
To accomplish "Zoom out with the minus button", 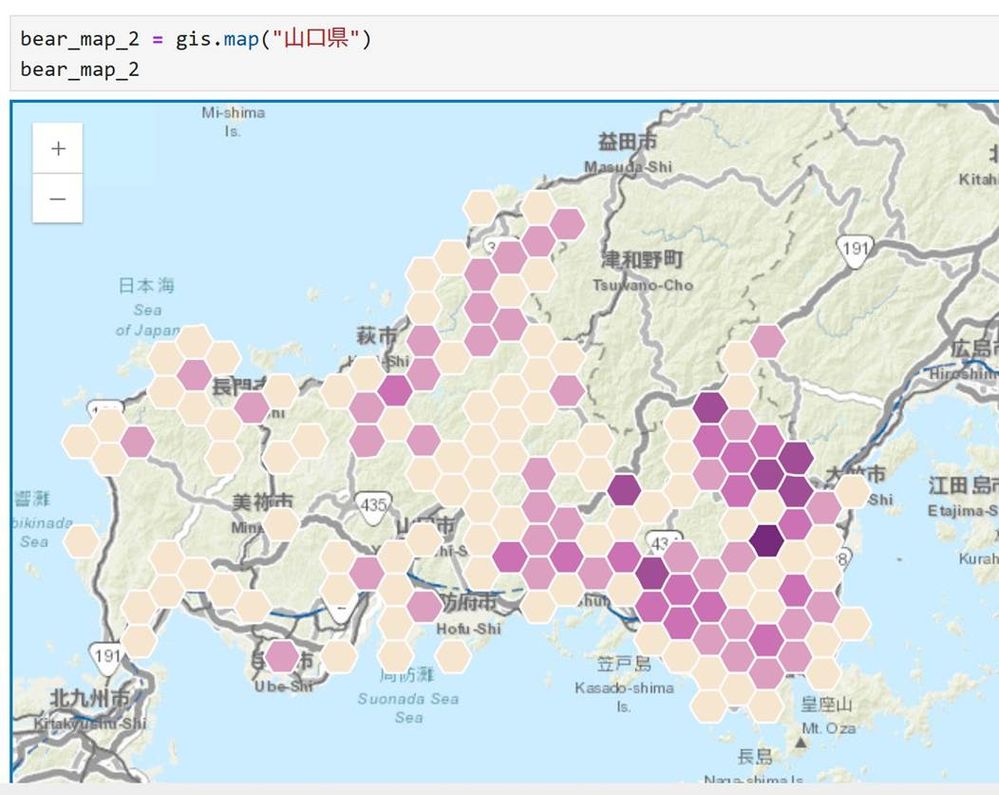I will coord(58,199).
